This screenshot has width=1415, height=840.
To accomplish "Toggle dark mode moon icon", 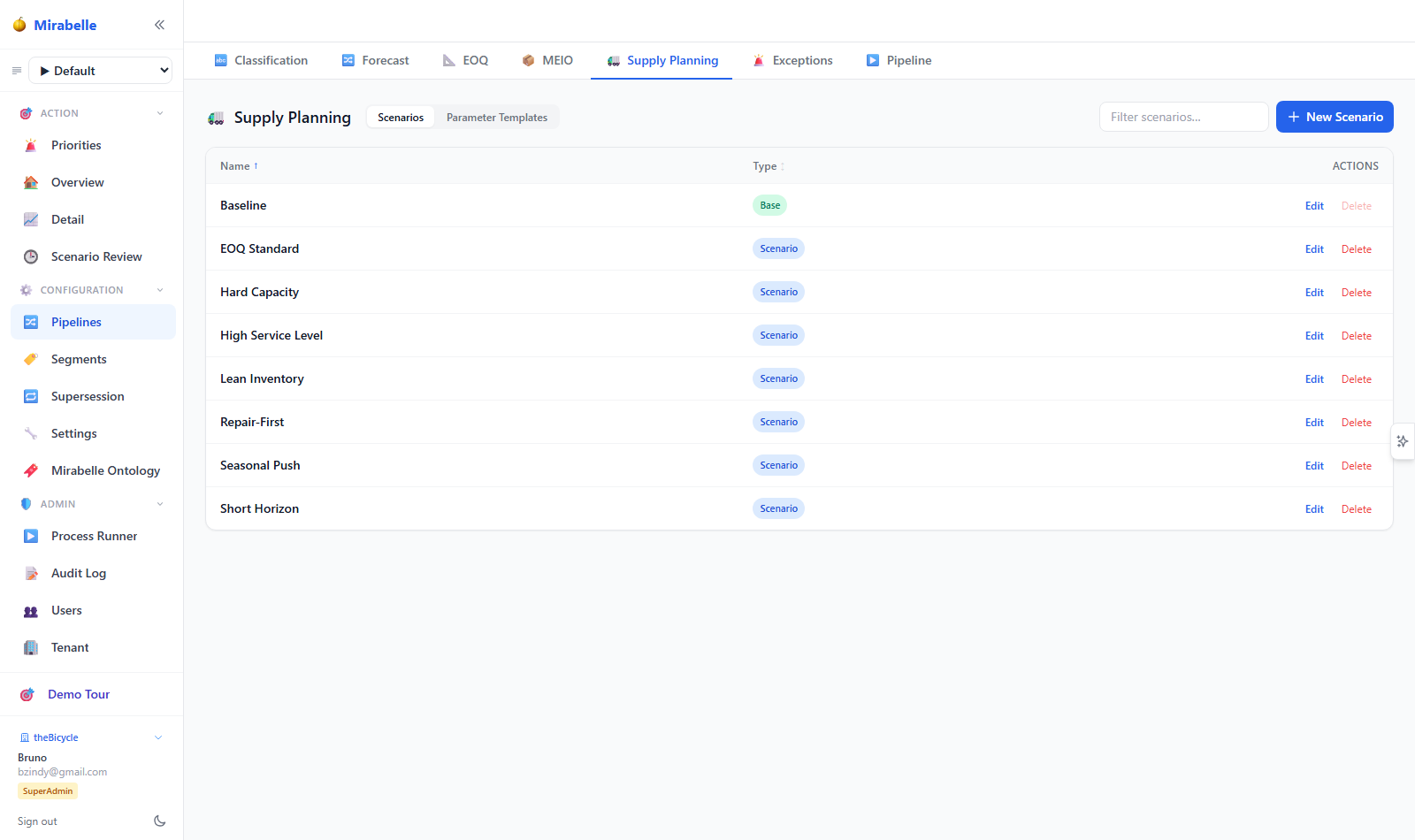I will 160,821.
